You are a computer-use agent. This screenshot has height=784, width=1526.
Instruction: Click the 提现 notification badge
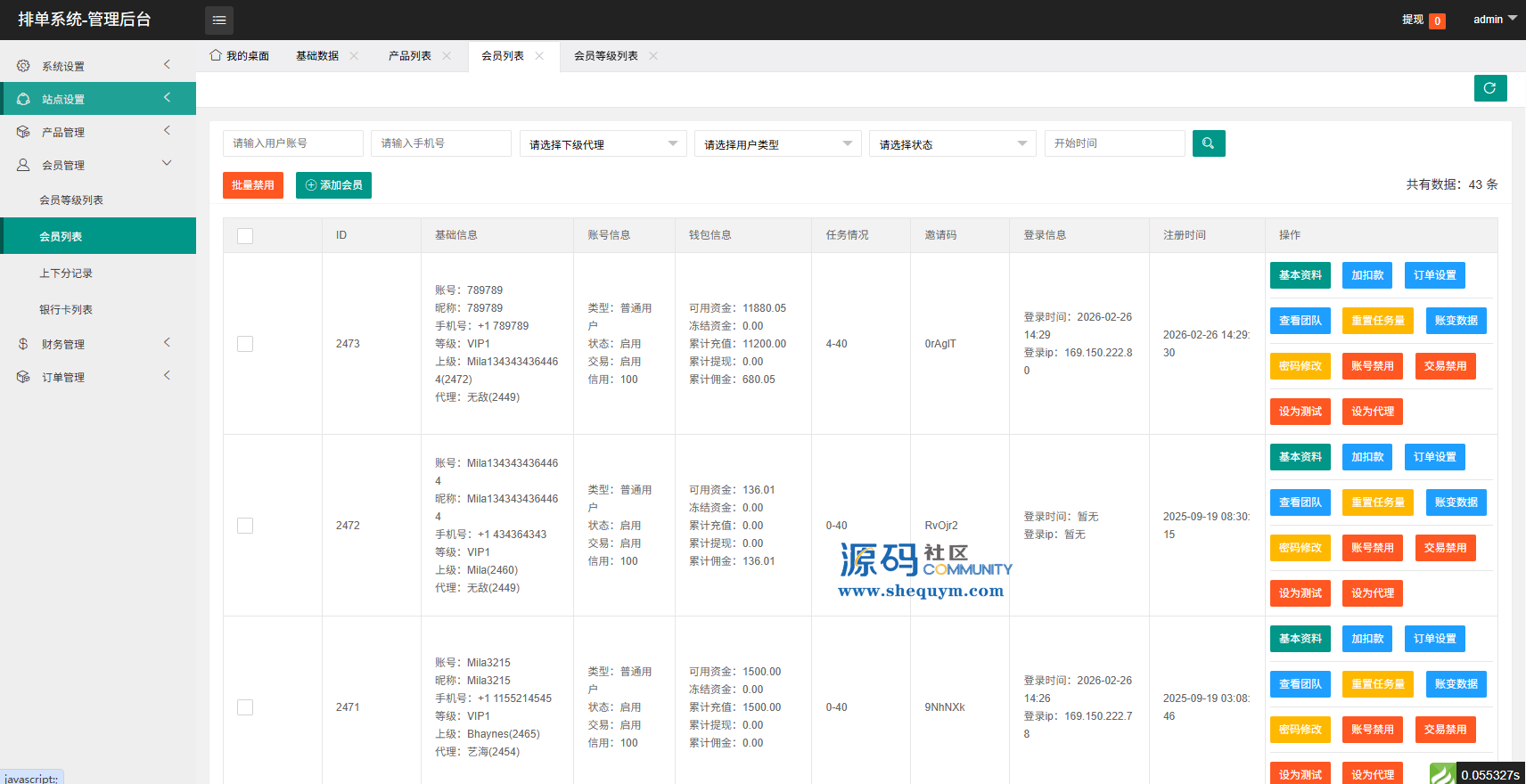pyautogui.click(x=1437, y=20)
